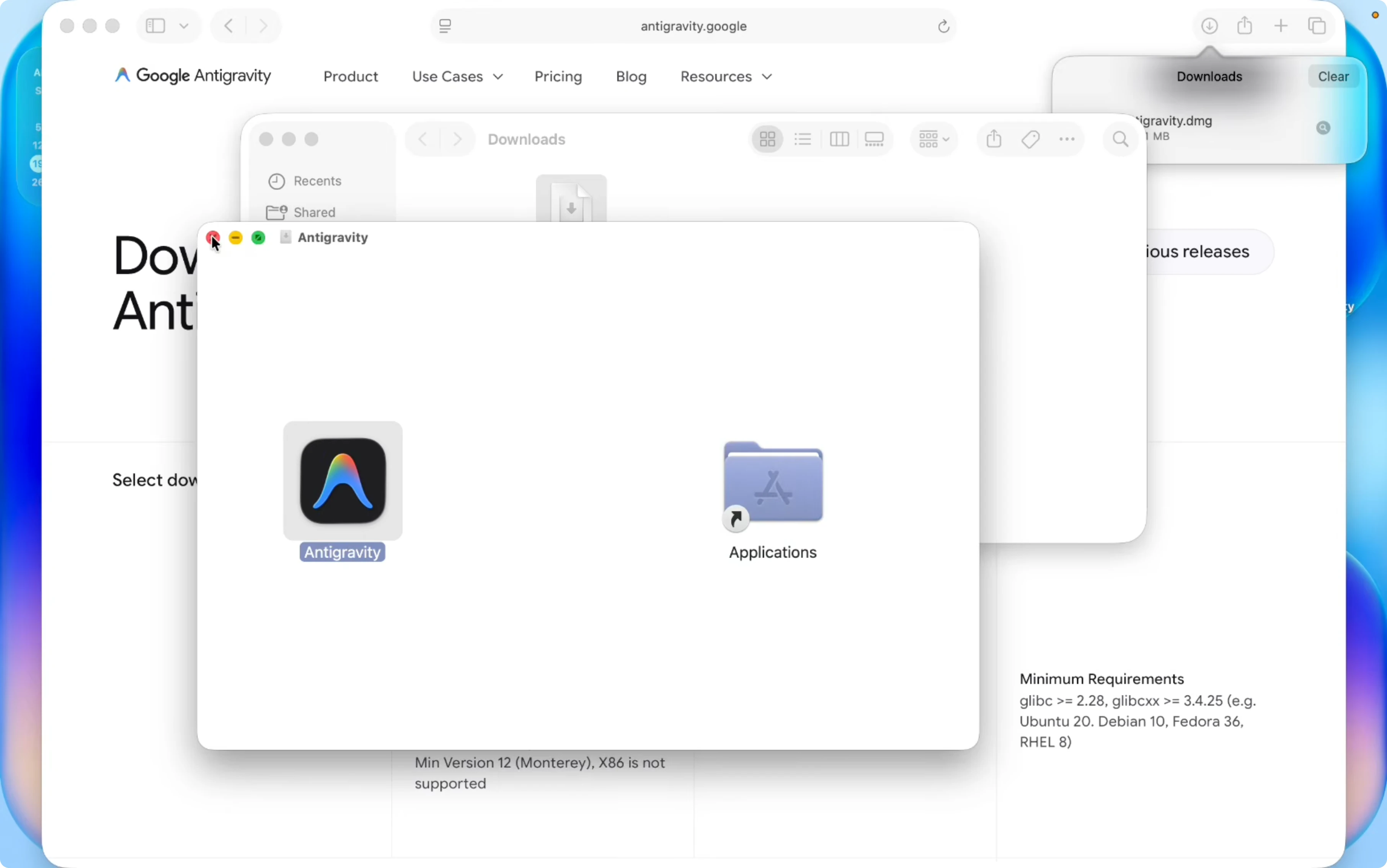1387x868 pixels.
Task: Click the Finder tag icon
Action: click(1030, 139)
